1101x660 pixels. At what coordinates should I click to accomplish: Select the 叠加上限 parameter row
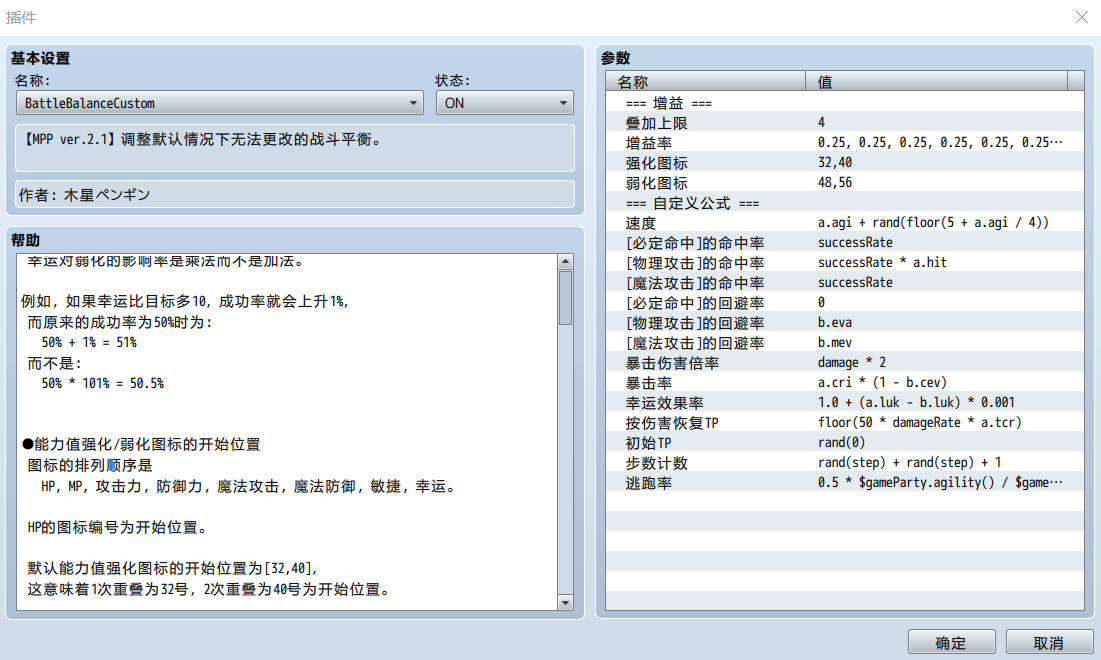845,122
